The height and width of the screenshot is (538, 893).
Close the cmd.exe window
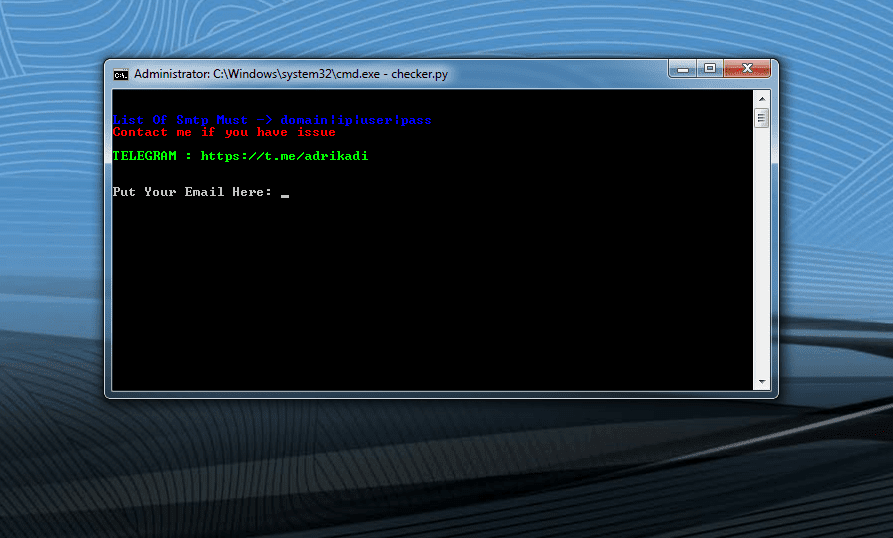click(746, 68)
